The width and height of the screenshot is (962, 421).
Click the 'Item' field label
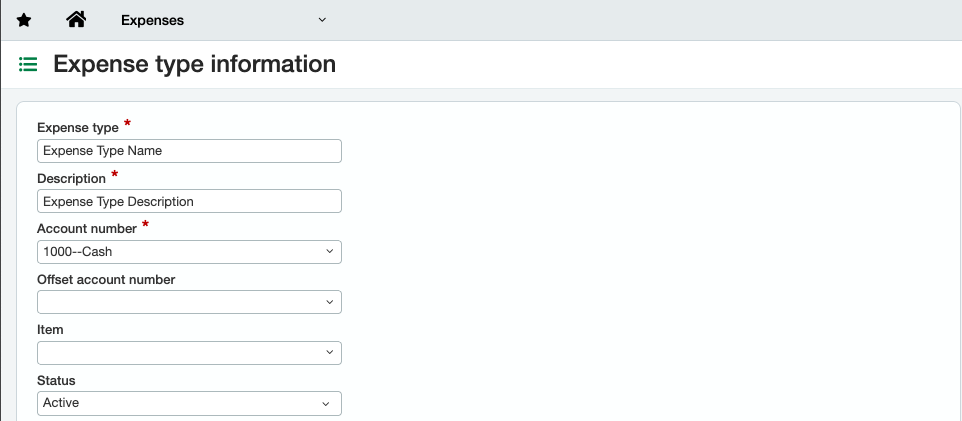[50, 329]
